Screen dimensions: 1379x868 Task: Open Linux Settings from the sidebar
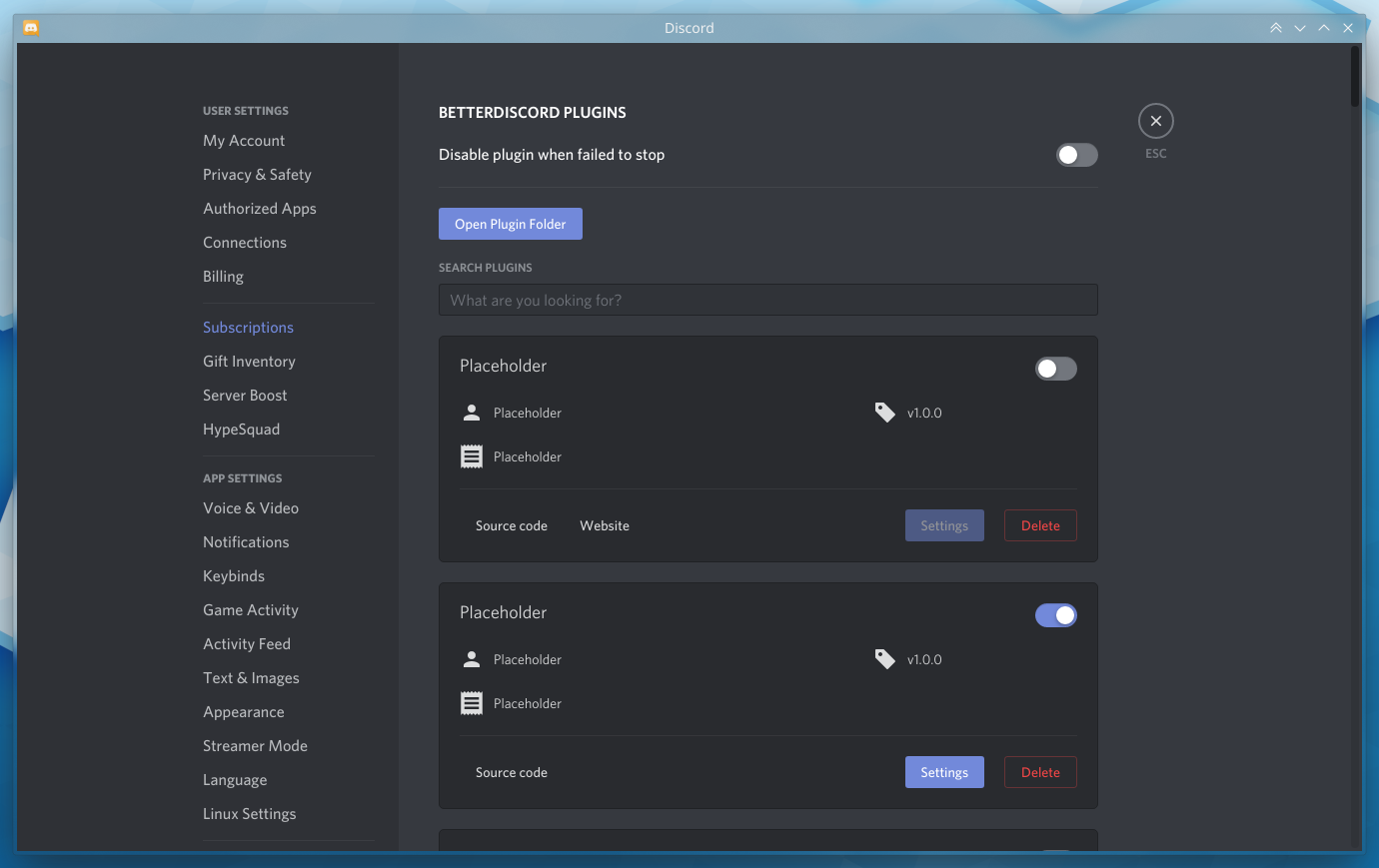pos(249,813)
